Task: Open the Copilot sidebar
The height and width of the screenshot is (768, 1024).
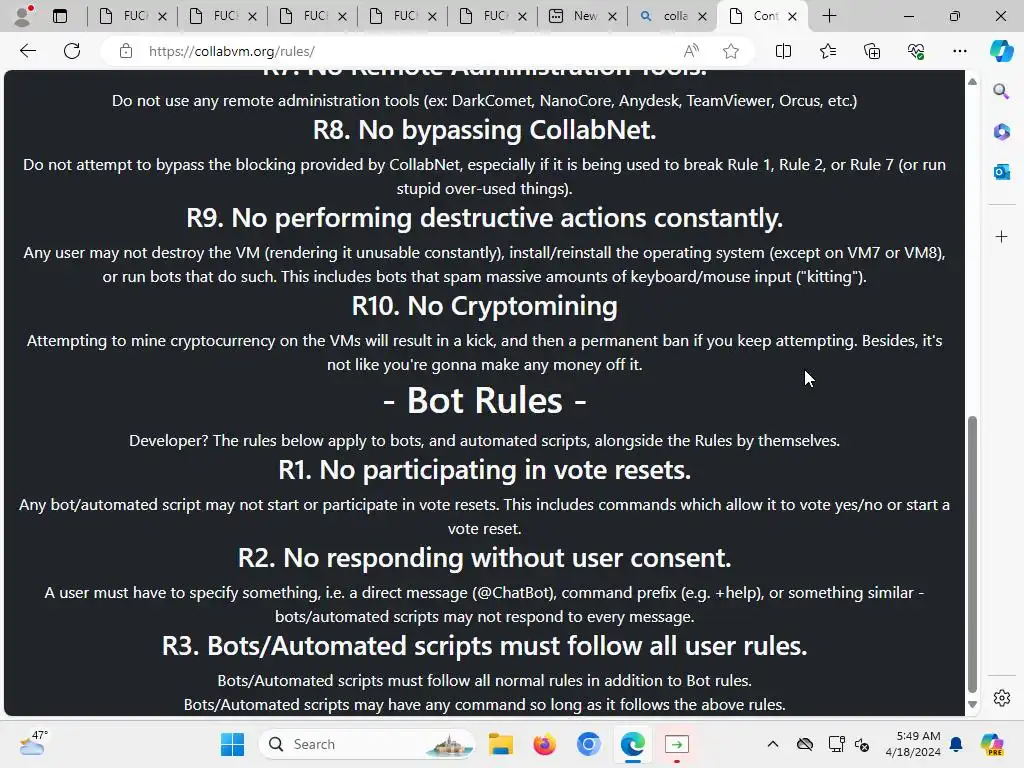Action: coord(1001,51)
